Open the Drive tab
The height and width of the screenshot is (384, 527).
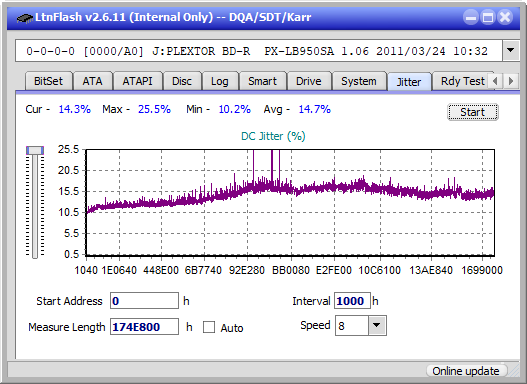[309, 81]
